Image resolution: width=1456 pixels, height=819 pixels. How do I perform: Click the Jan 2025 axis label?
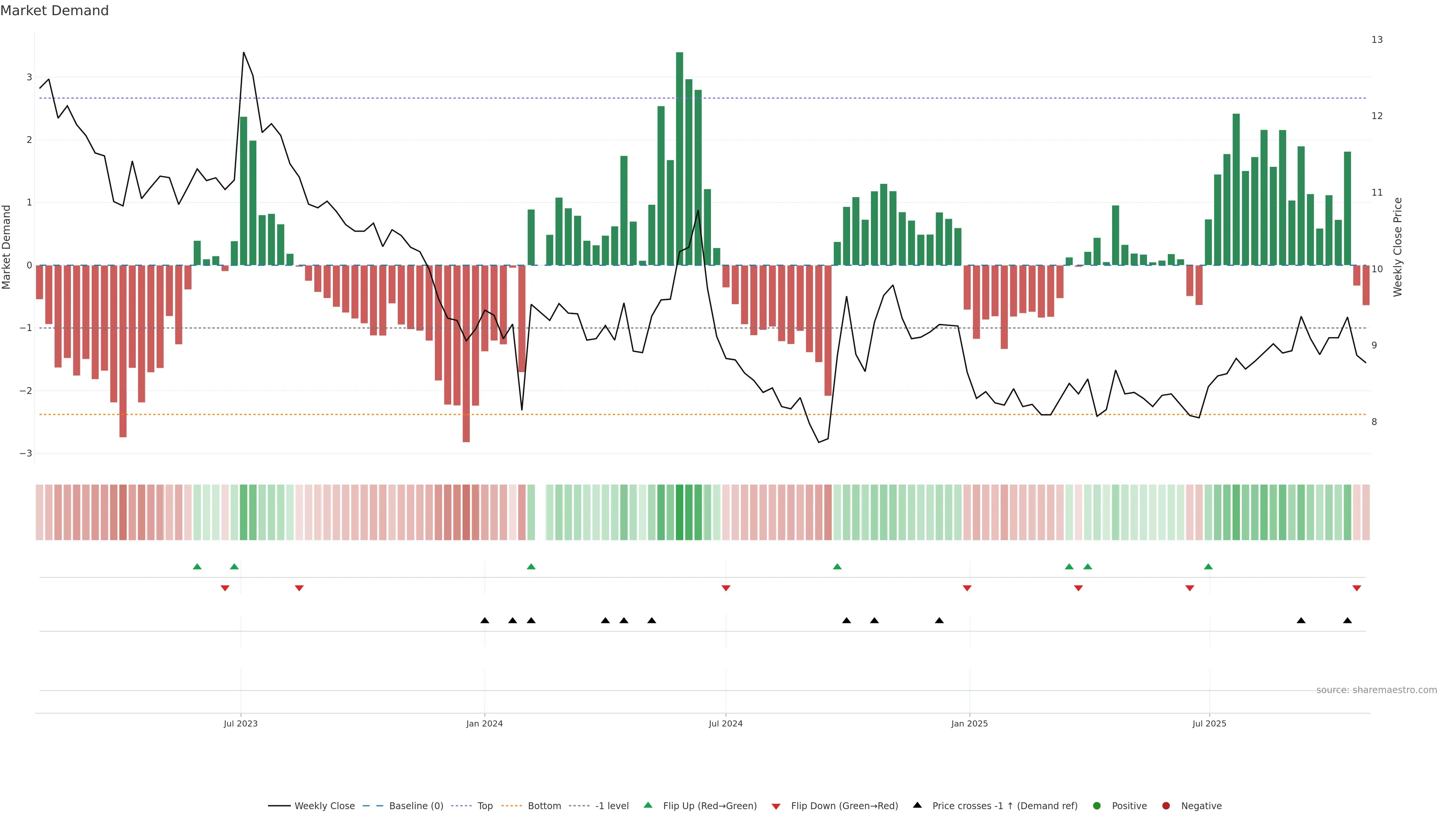pyautogui.click(x=970, y=723)
